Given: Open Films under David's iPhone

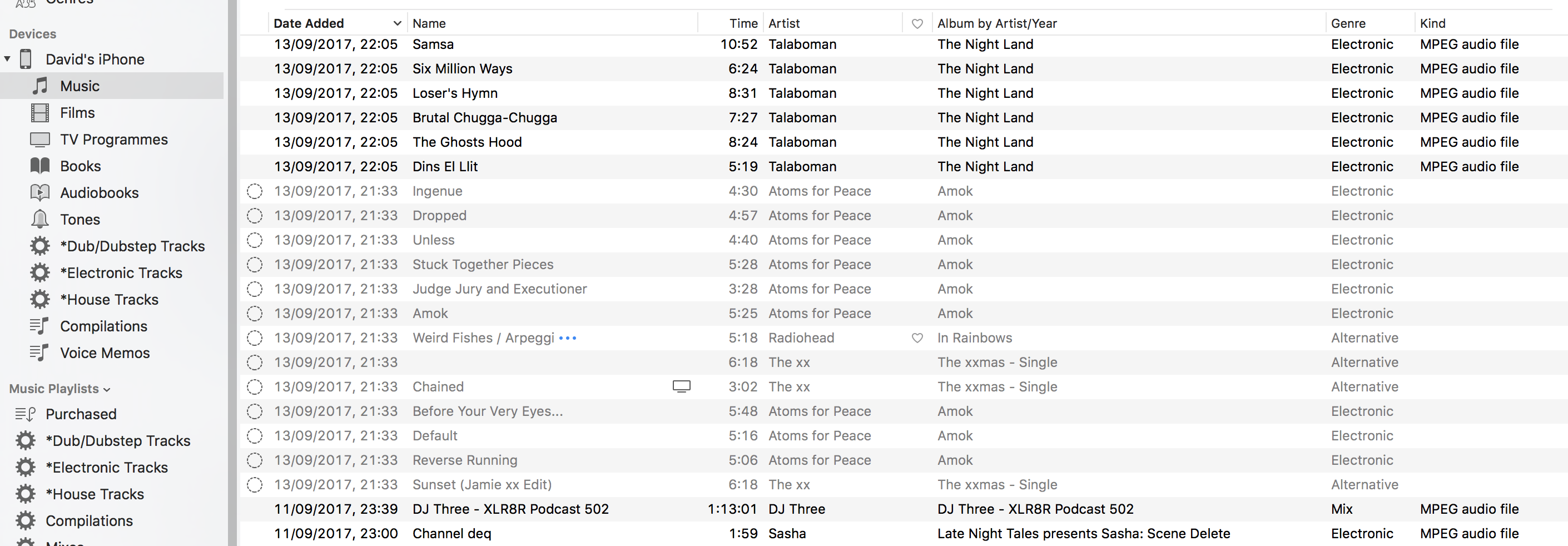Looking at the screenshot, I should point(77,113).
